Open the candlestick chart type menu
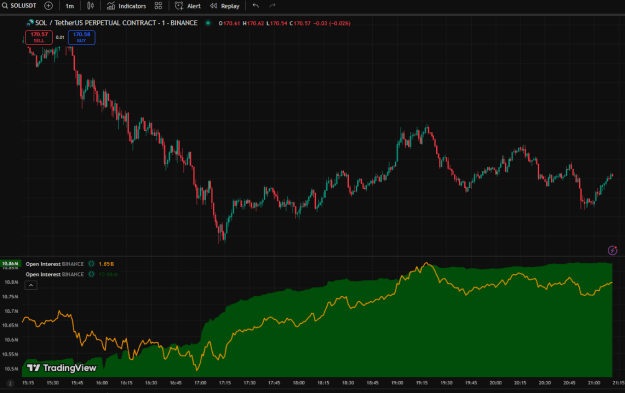 90,6
